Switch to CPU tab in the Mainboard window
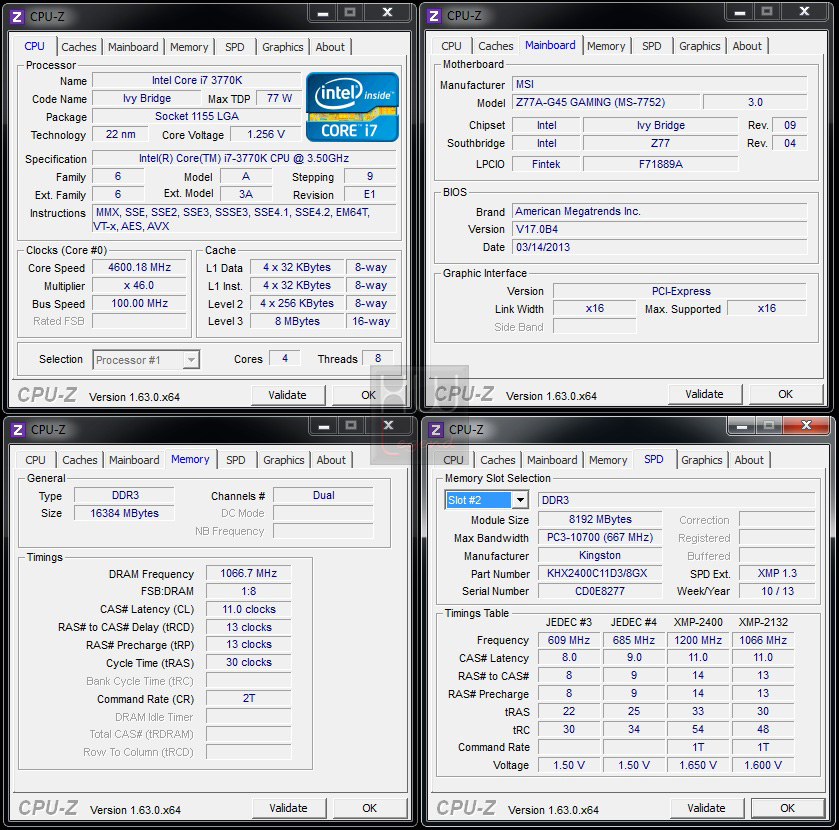Image resolution: width=839 pixels, height=830 pixels. tap(451, 46)
